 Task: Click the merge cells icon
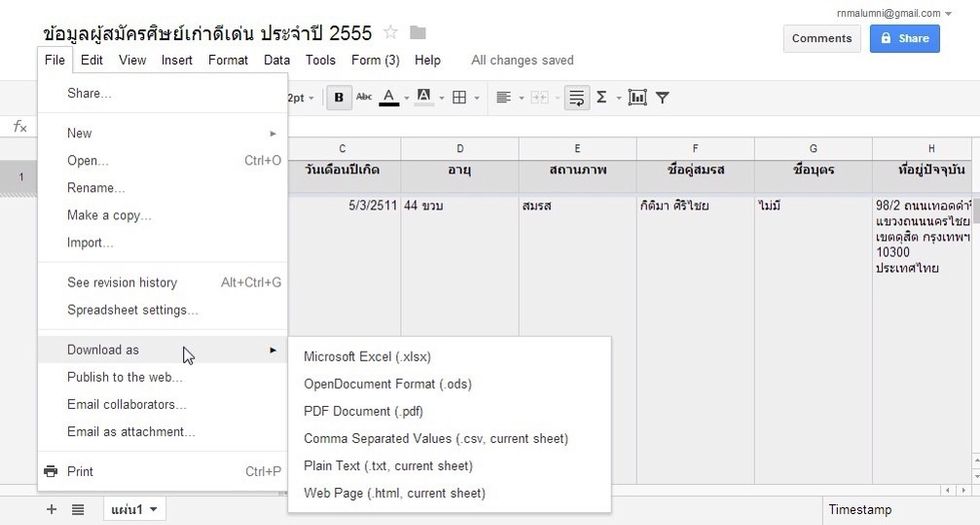click(539, 98)
